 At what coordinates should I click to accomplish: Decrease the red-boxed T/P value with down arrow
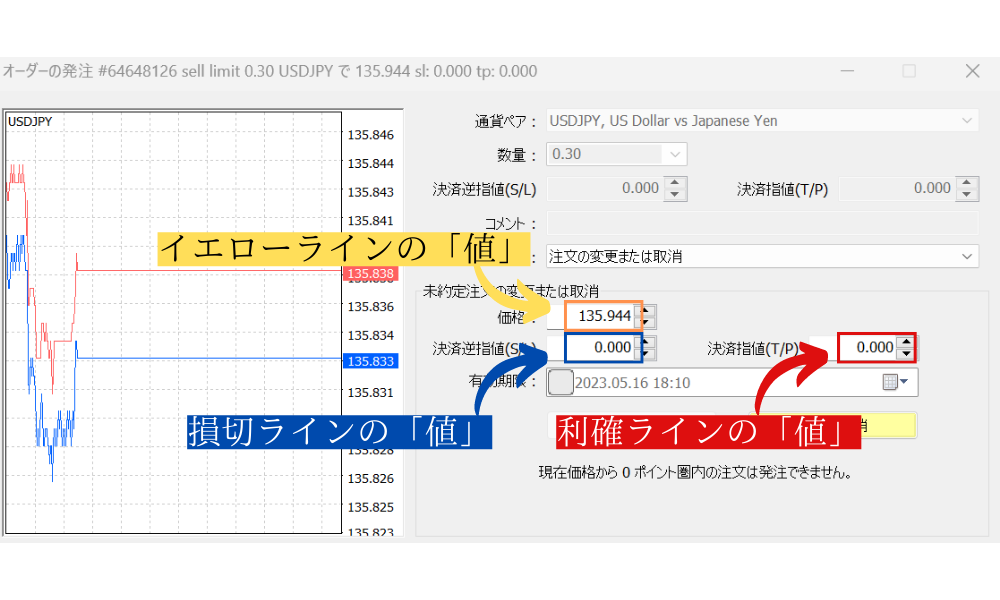click(906, 353)
